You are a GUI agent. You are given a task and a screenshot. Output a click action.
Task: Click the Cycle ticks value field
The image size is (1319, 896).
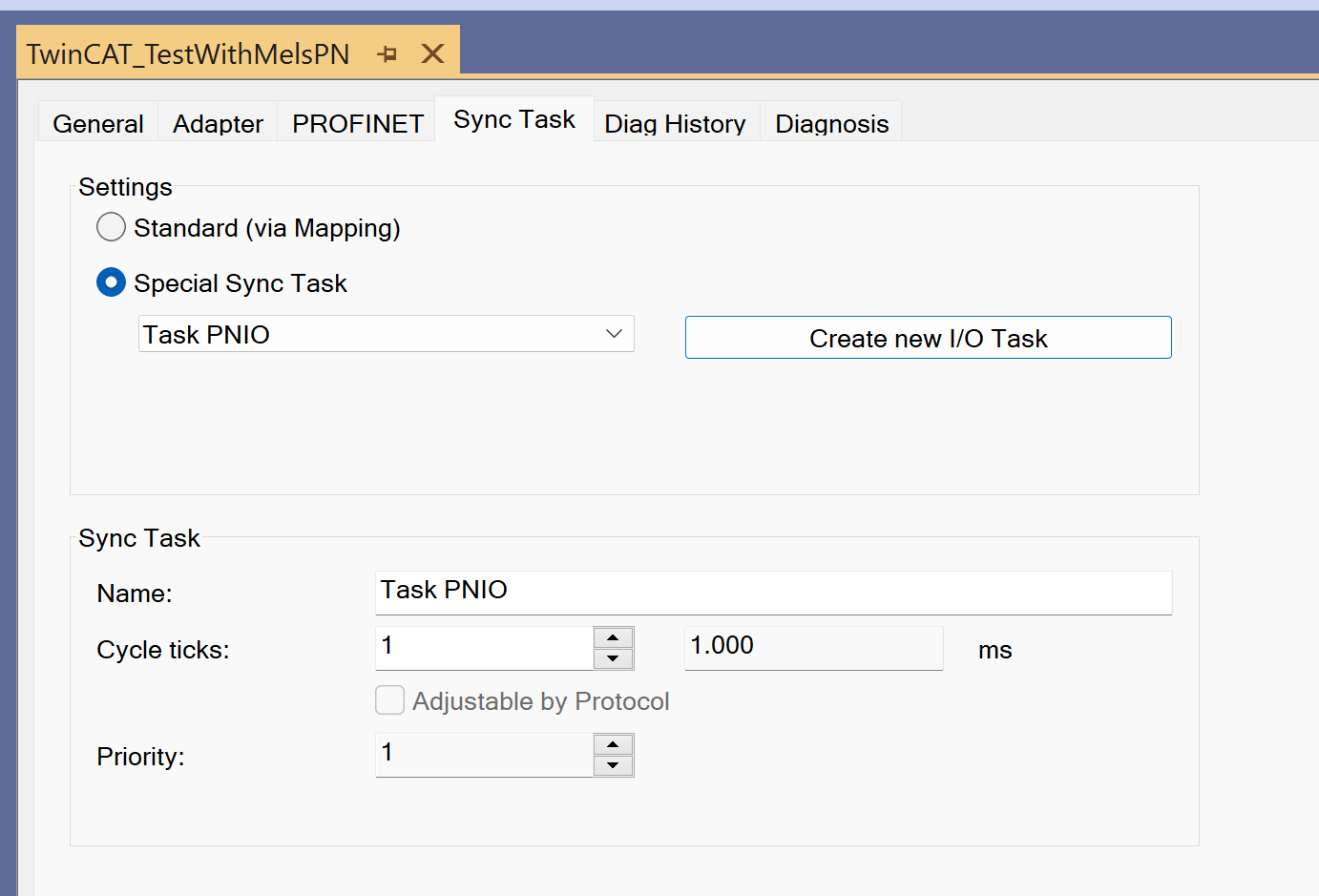(x=485, y=648)
